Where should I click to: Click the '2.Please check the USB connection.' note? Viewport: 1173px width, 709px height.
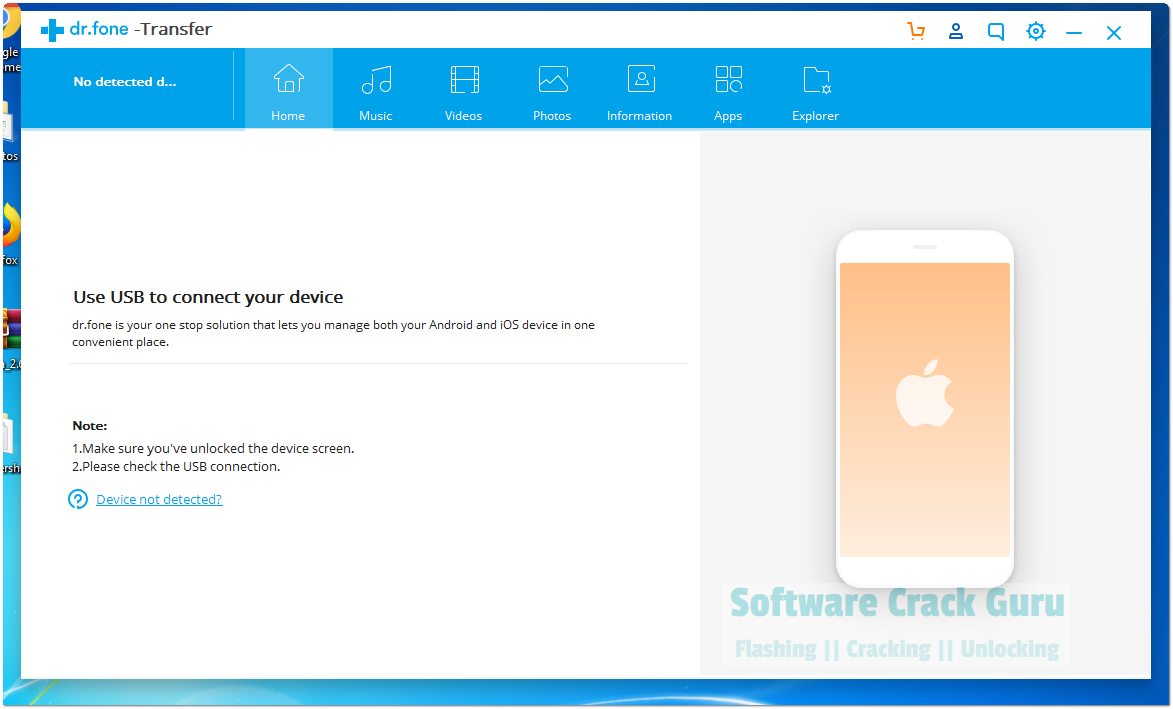(176, 467)
